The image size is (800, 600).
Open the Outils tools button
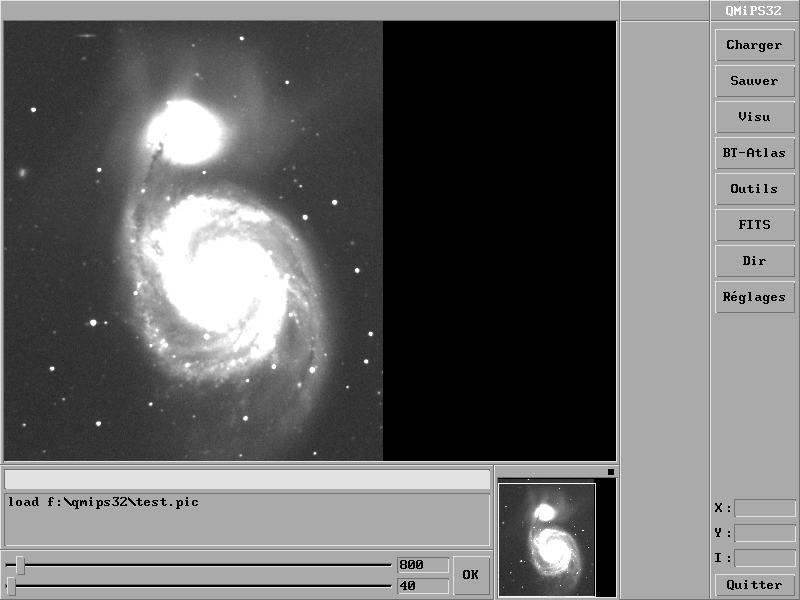tap(754, 189)
